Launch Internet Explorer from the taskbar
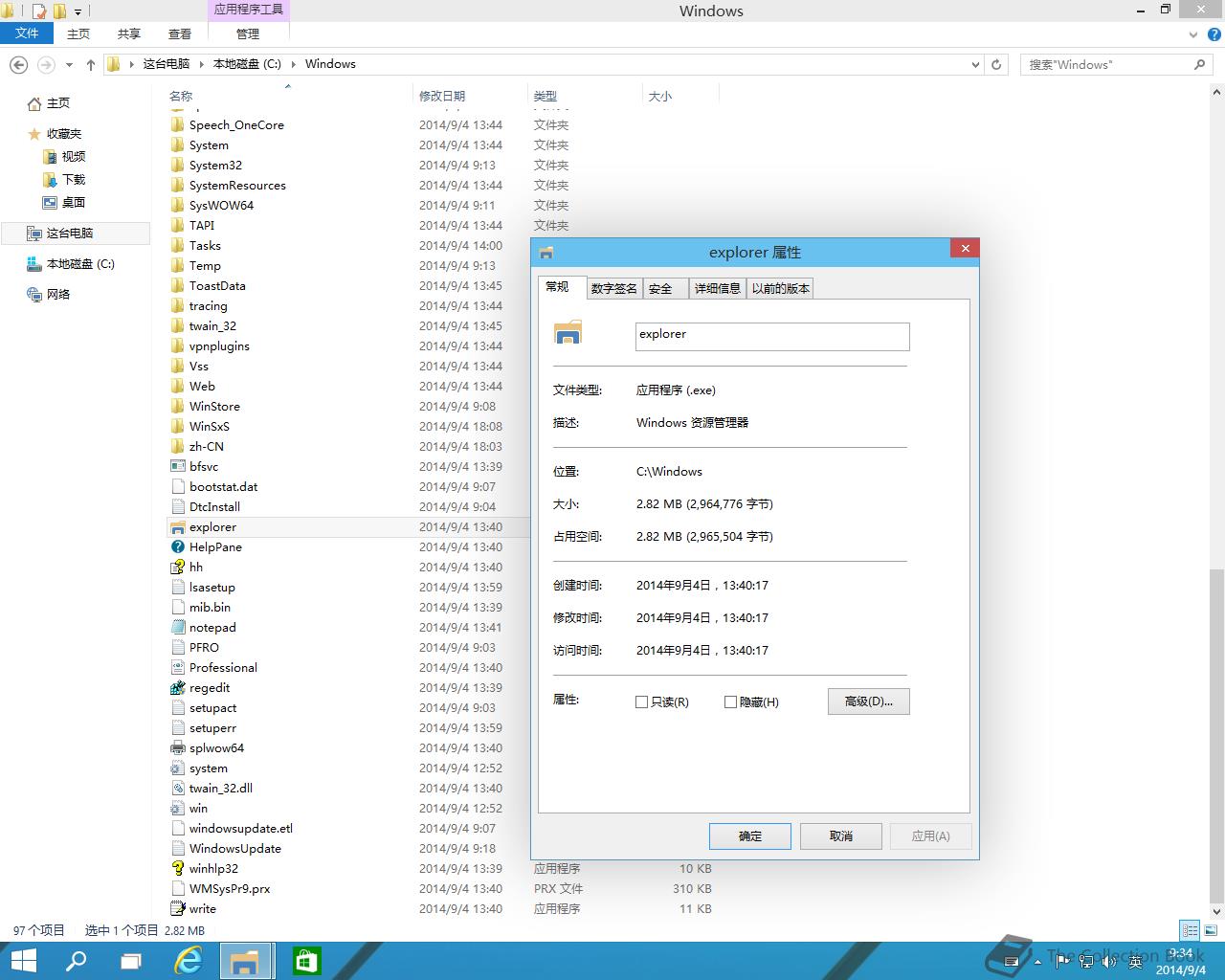 click(x=189, y=961)
